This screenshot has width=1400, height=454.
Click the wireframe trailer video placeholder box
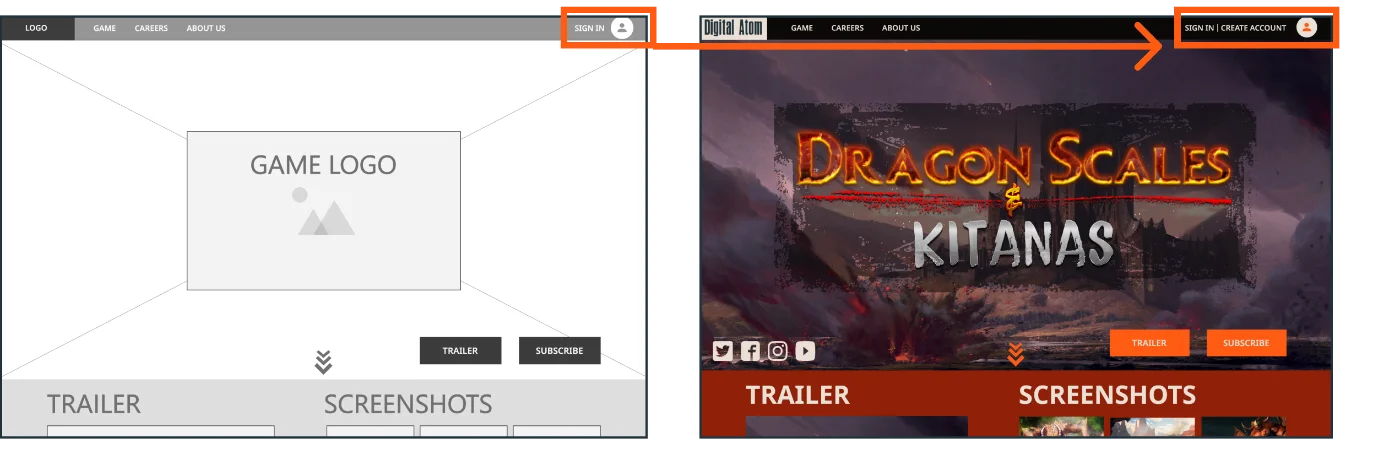[x=161, y=431]
